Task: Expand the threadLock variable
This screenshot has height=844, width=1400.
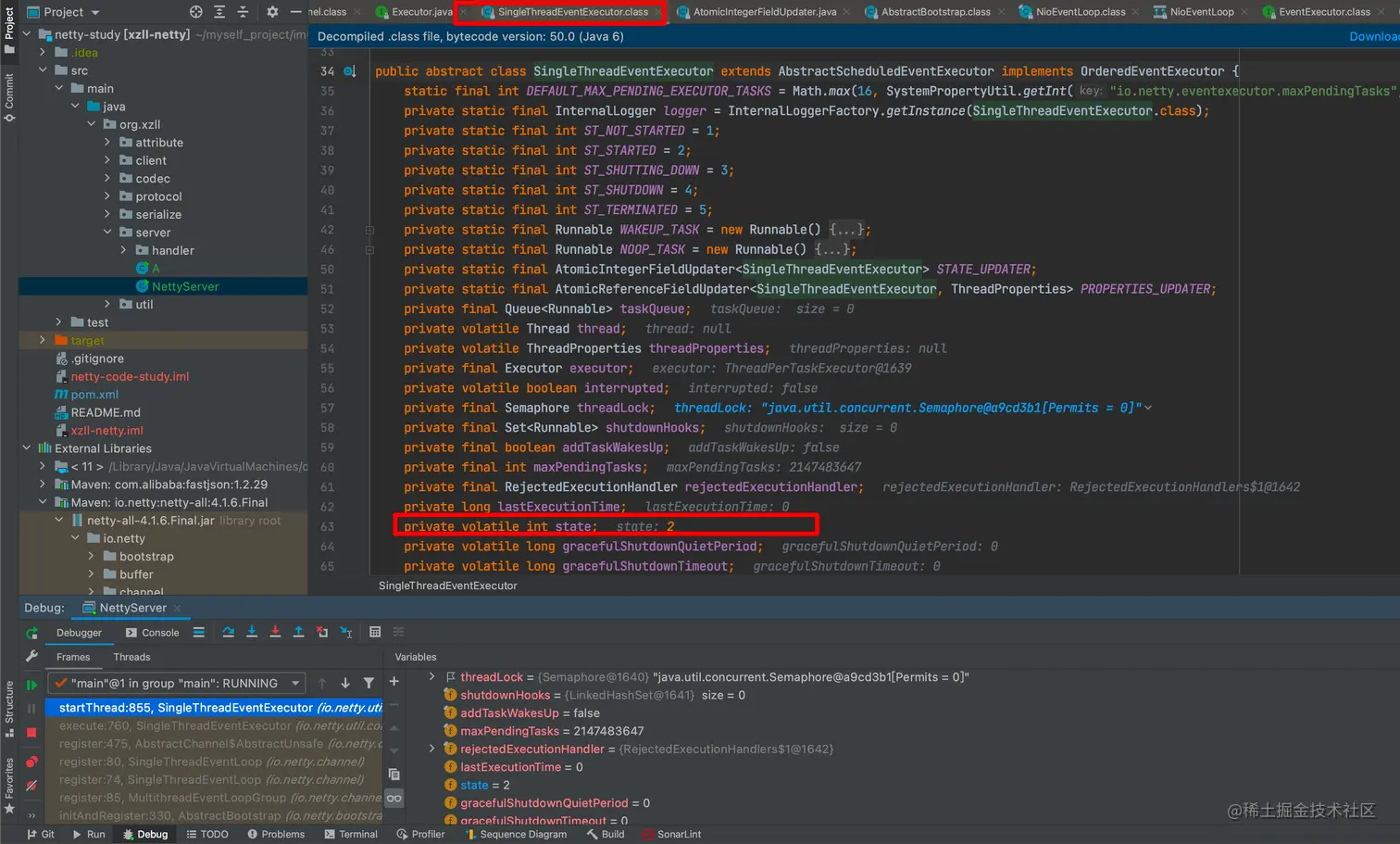Action: [x=431, y=677]
